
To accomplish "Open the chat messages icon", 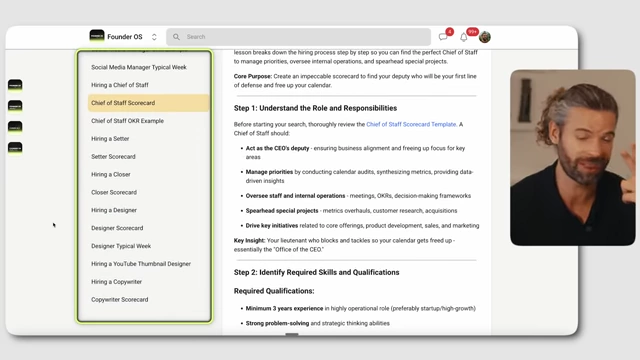I will pos(443,37).
